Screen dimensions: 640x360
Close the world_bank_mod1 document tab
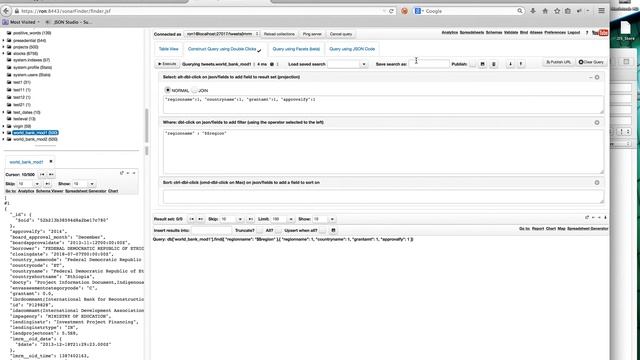pyautogui.click(x=51, y=162)
